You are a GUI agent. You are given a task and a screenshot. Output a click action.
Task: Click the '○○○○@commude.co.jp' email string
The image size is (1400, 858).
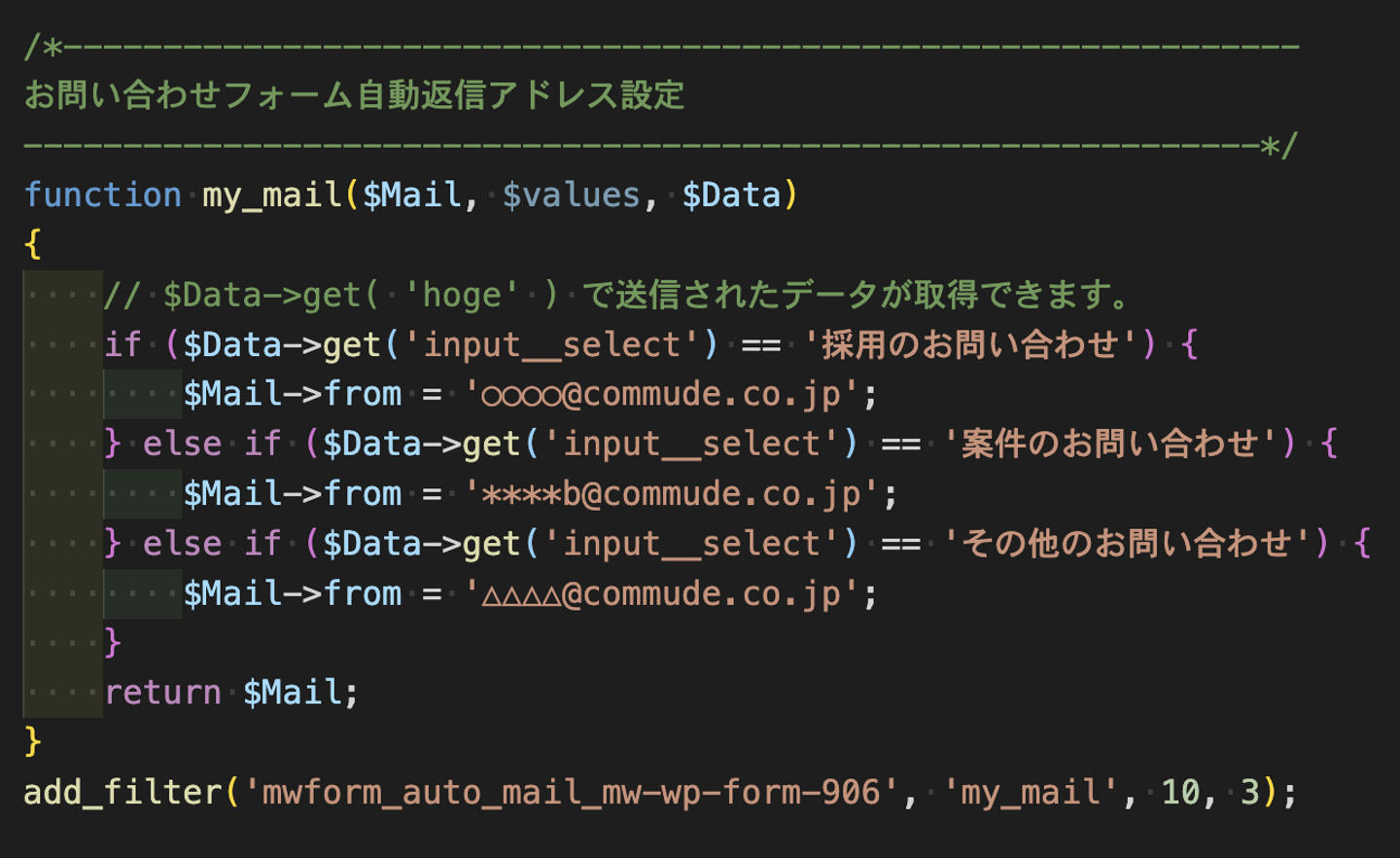click(661, 394)
